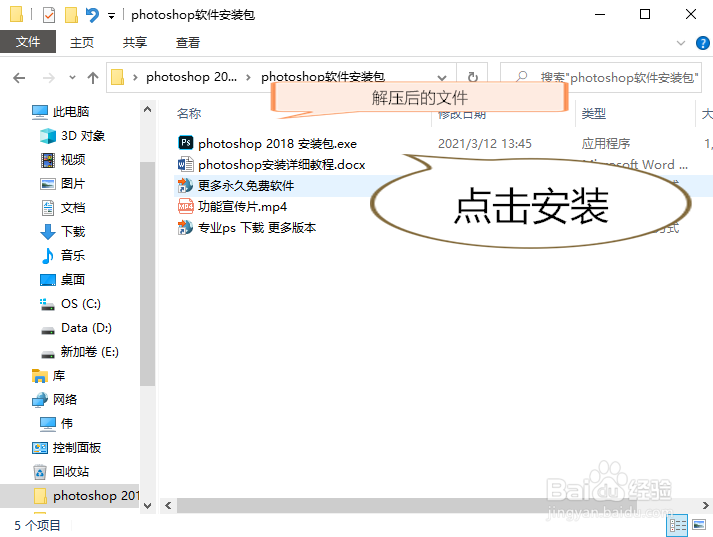Click the shortcut icon of 更多永久免费软件
The height and width of the screenshot is (537, 713).
pyautogui.click(x=186, y=185)
